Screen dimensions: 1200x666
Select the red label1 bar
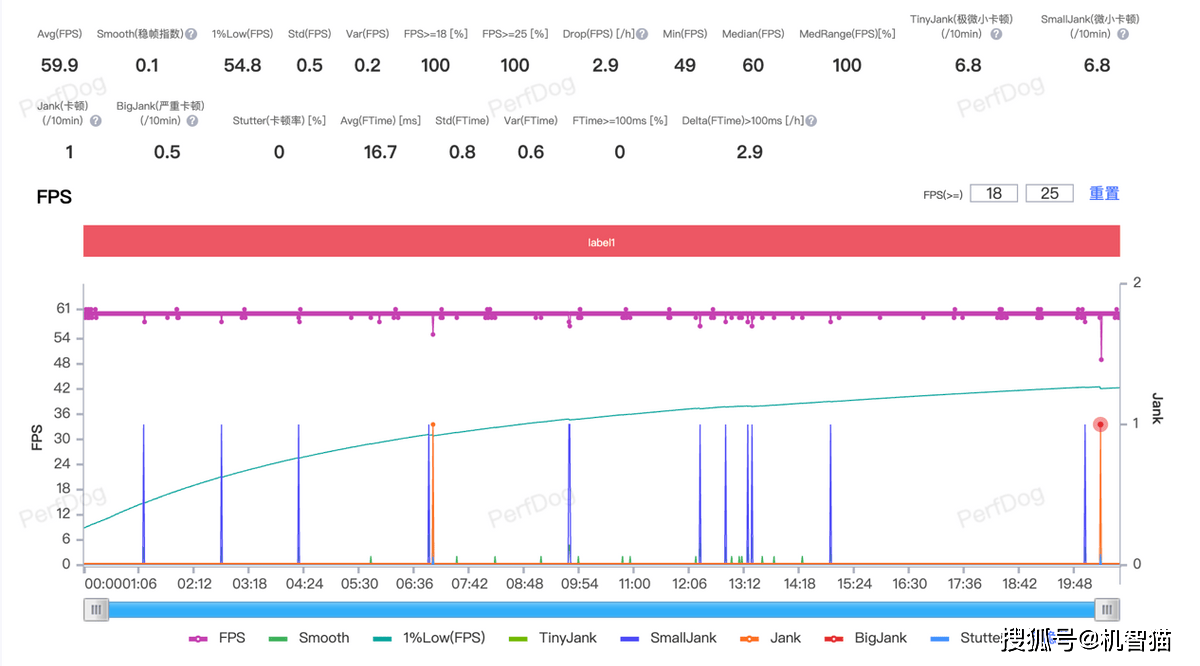(601, 242)
